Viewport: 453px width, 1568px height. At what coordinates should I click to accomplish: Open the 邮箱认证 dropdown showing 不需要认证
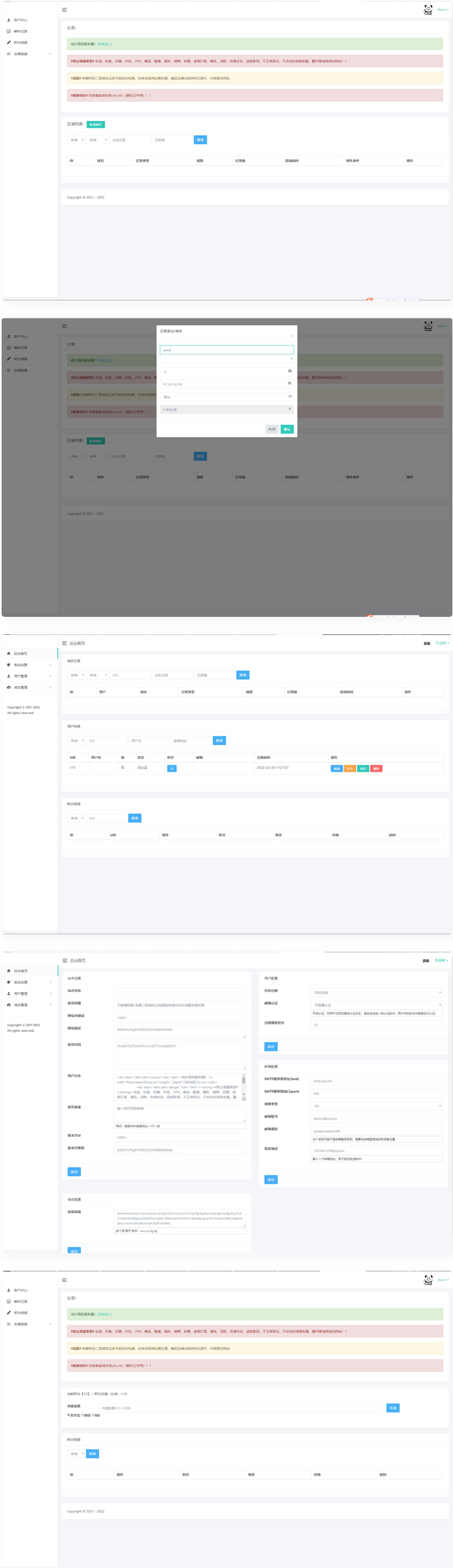click(377, 1004)
